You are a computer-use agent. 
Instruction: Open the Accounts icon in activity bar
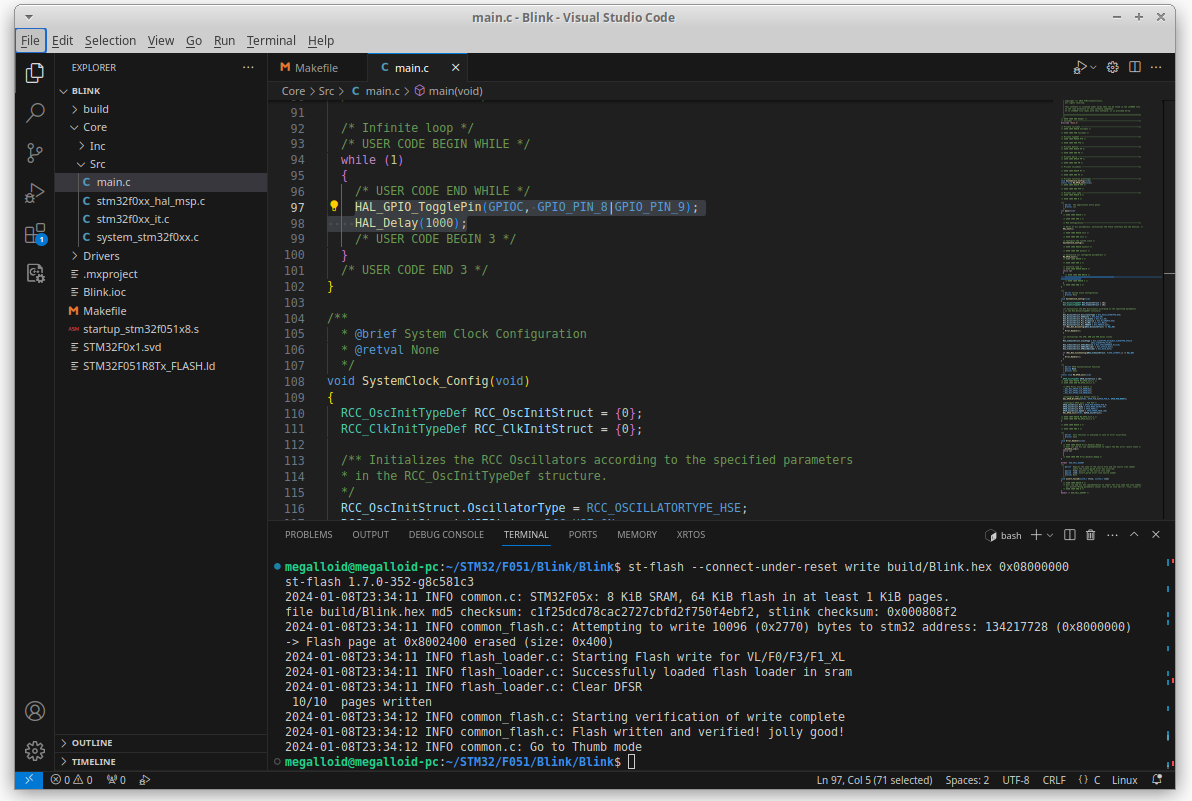tap(35, 711)
